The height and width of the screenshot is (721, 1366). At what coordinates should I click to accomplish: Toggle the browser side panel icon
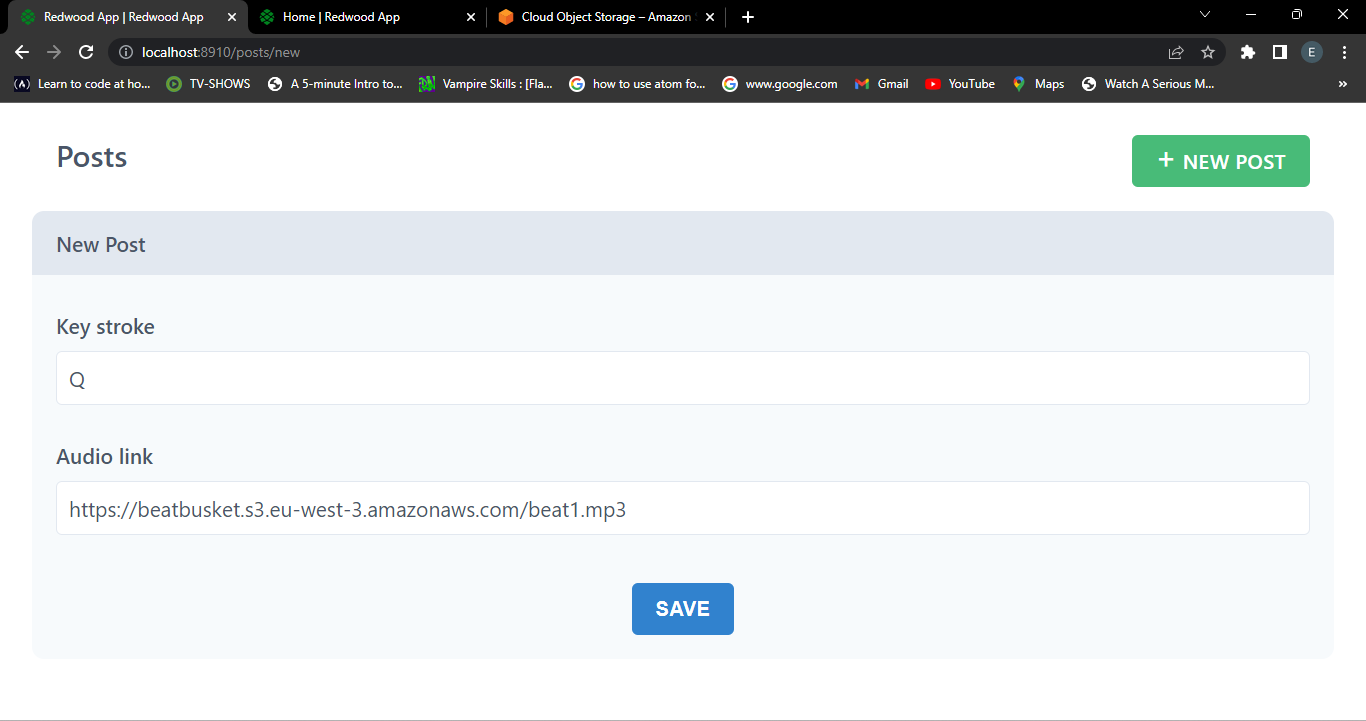[x=1279, y=52]
